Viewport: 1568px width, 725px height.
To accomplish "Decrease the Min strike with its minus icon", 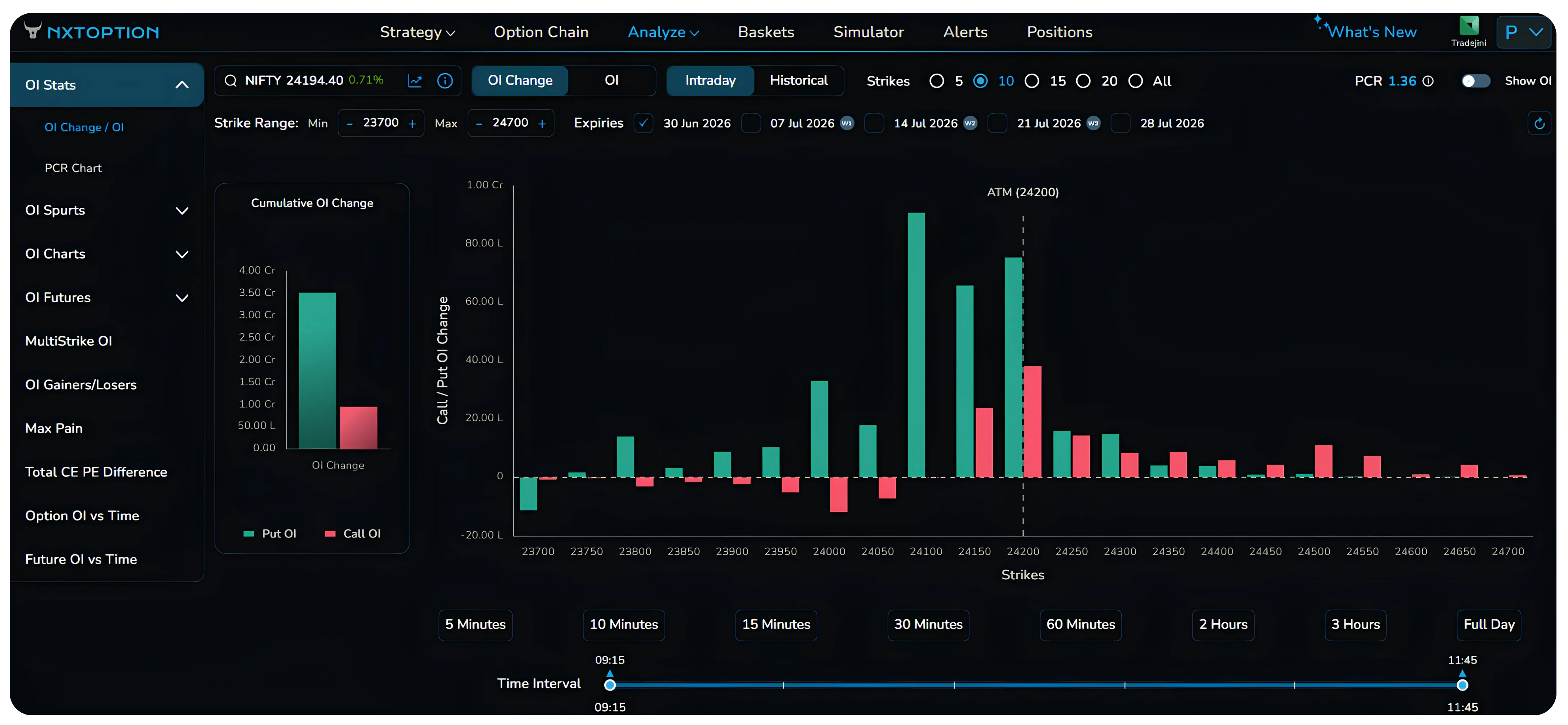I will pyautogui.click(x=349, y=124).
